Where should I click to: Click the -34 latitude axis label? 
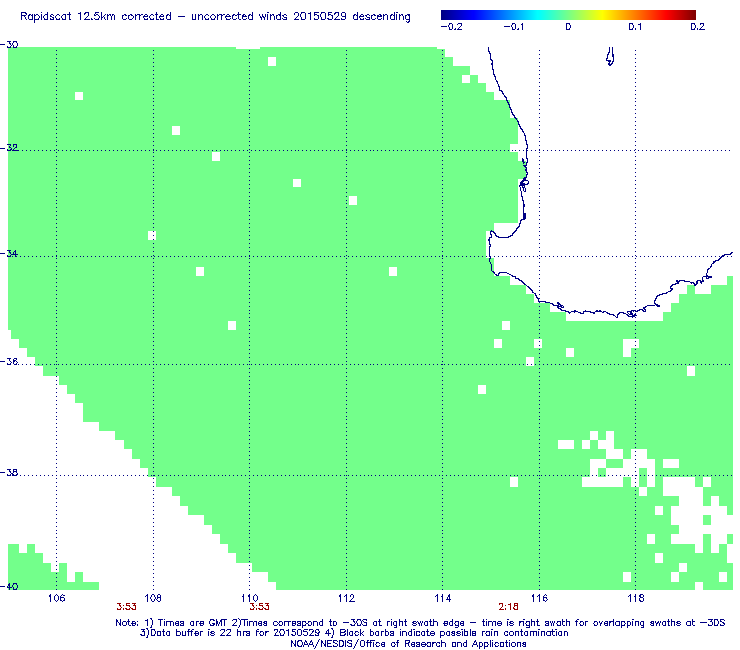(9, 254)
